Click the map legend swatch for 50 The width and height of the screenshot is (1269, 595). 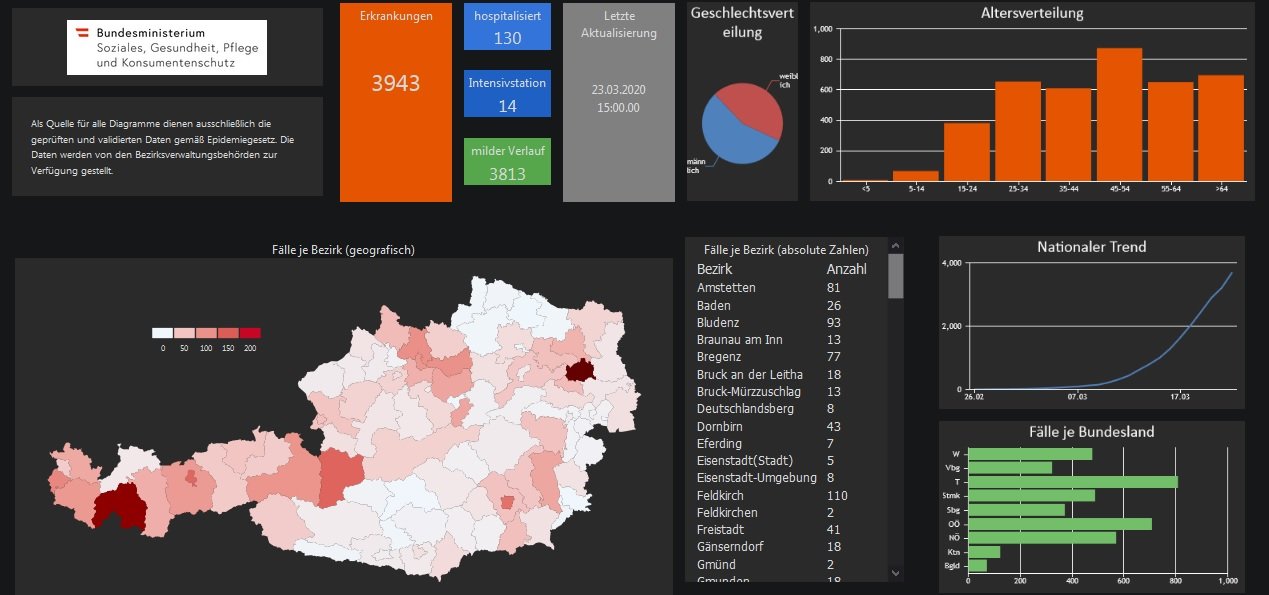(185, 332)
